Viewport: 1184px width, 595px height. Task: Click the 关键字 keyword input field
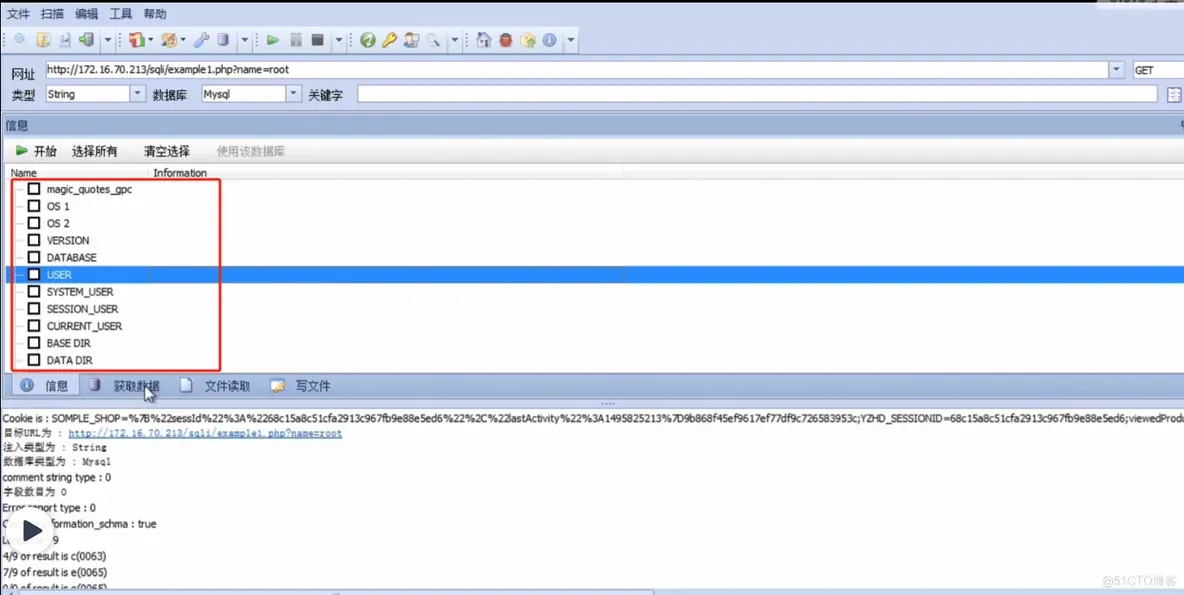pos(757,94)
